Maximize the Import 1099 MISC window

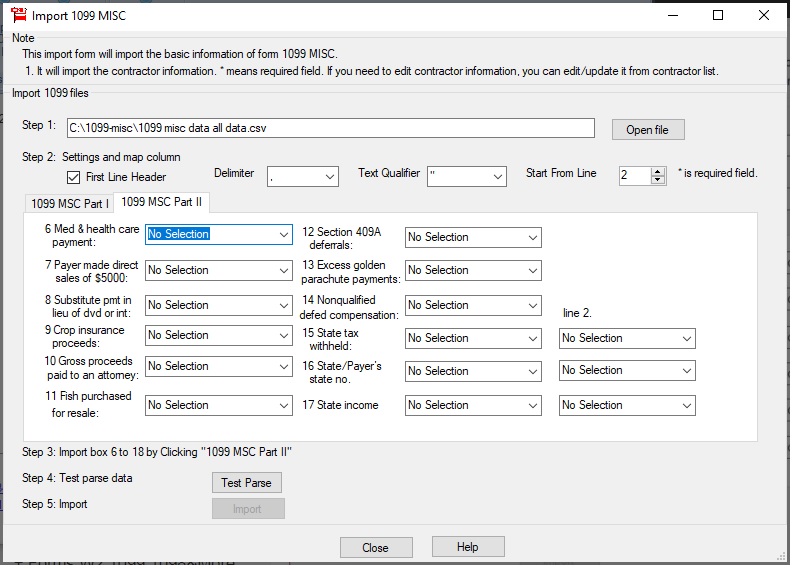(x=718, y=16)
